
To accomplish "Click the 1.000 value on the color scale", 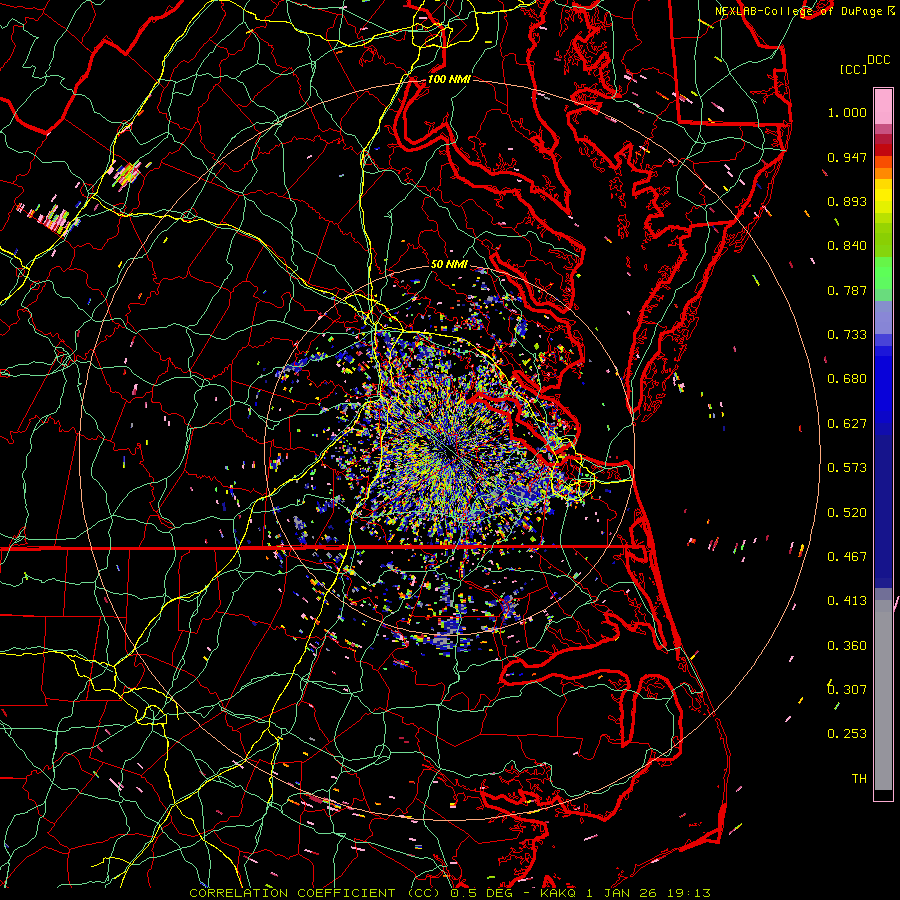I will coord(847,112).
